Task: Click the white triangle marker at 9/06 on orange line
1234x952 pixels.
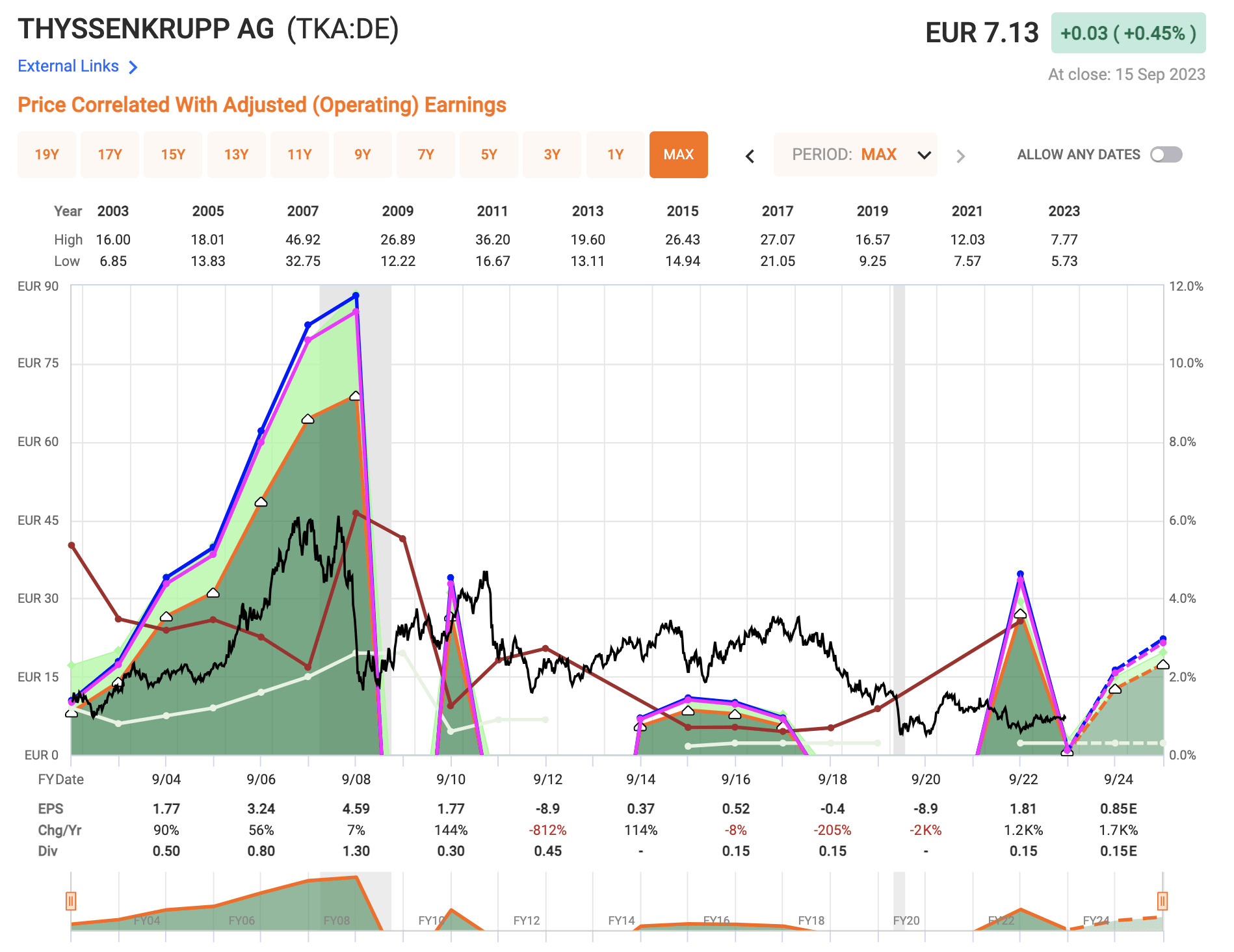Action: coord(261,502)
